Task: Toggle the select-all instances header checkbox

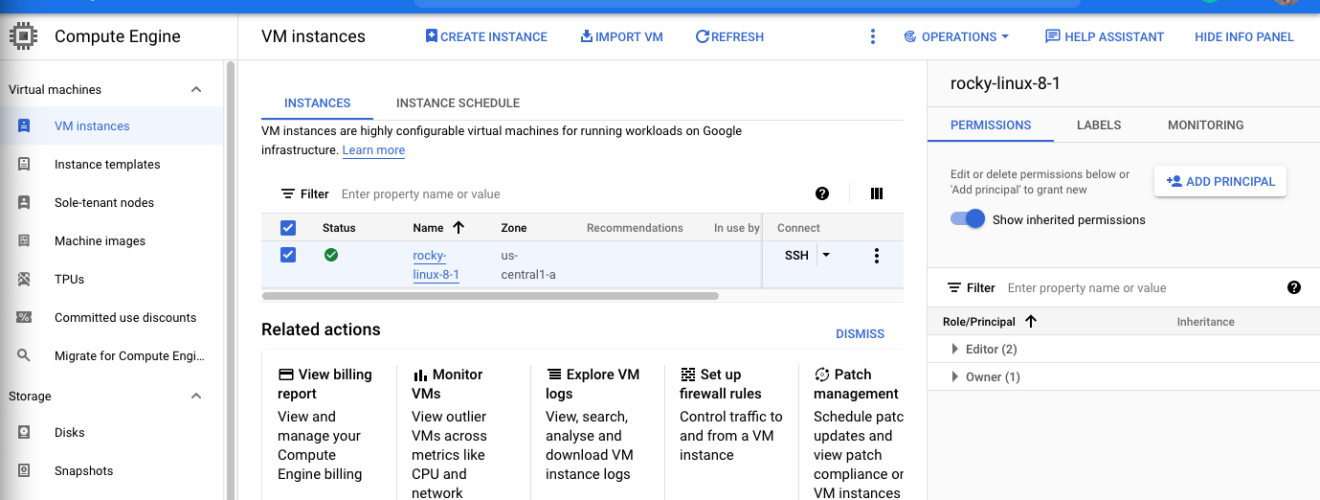Action: tap(288, 228)
